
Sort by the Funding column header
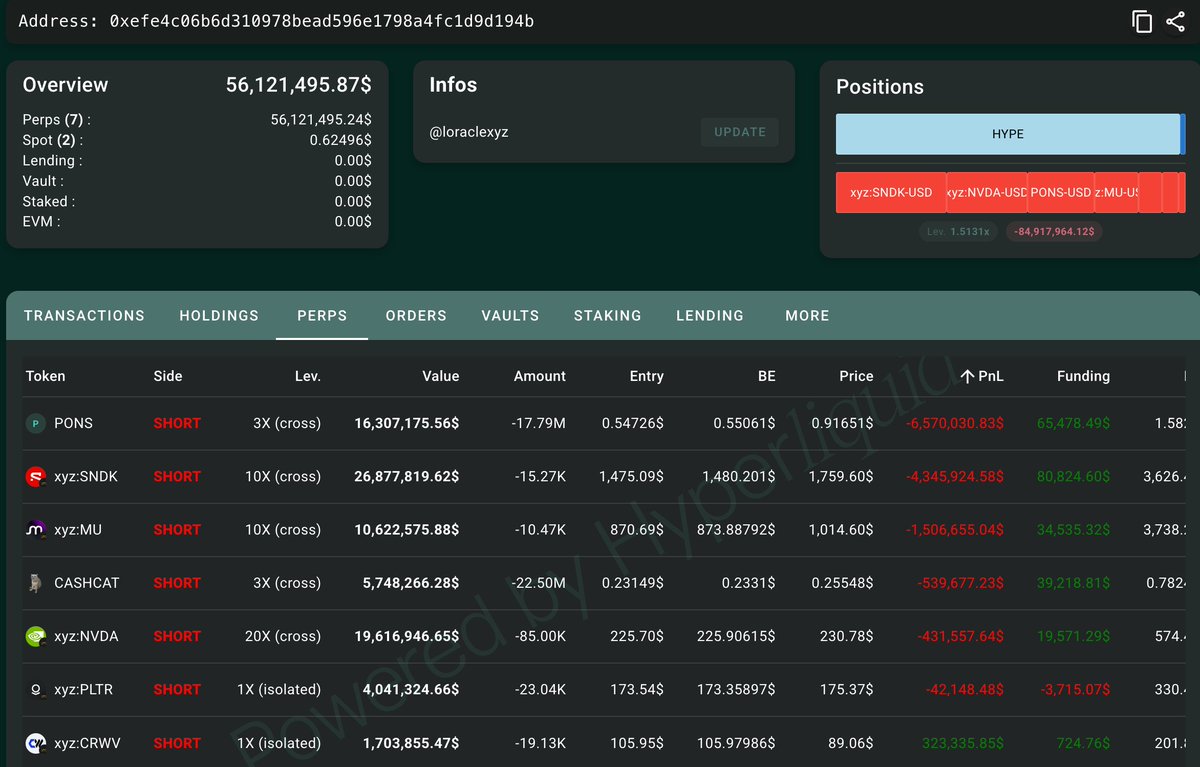coord(1083,376)
